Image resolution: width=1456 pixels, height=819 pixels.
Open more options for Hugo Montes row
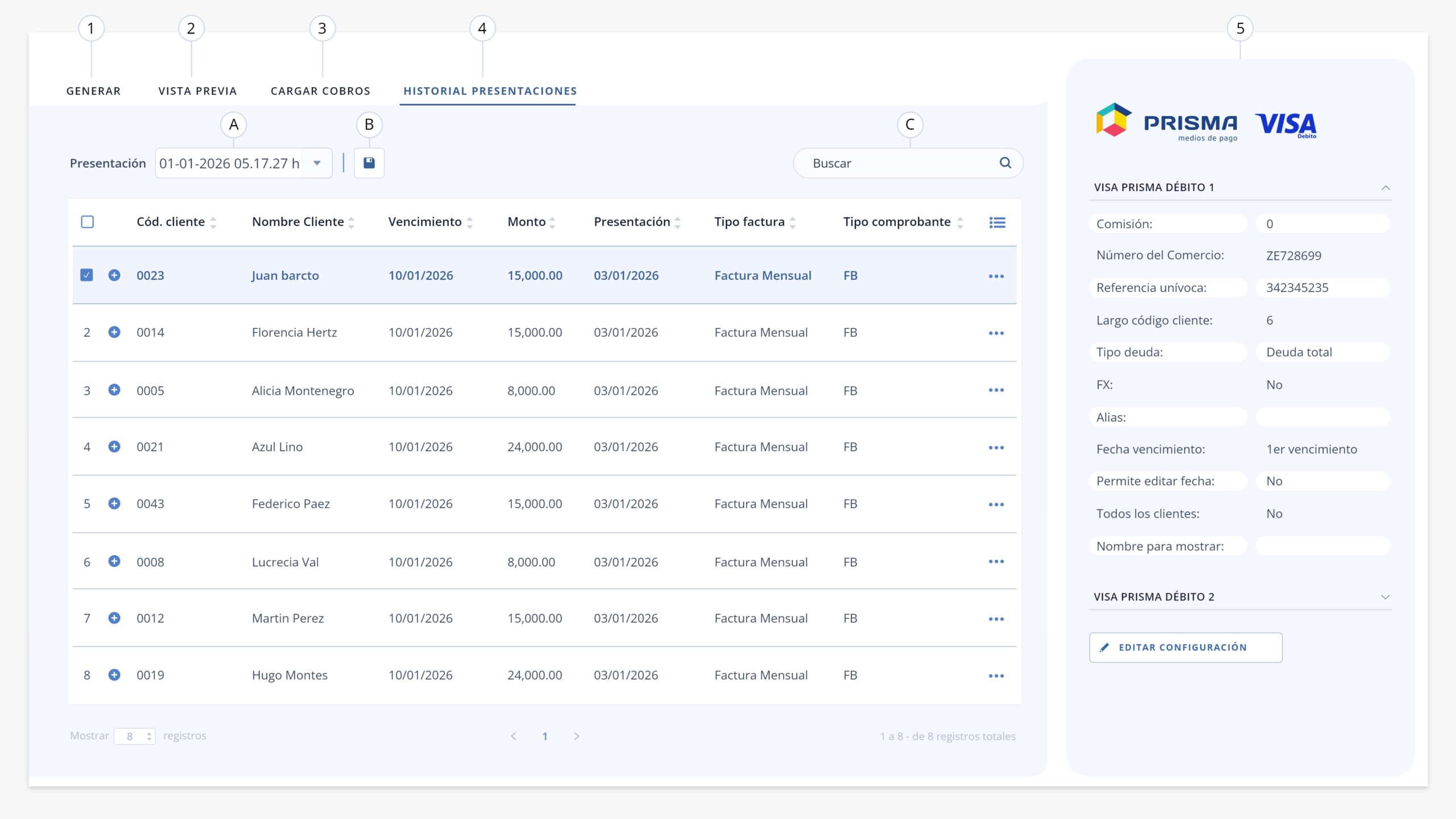click(996, 676)
